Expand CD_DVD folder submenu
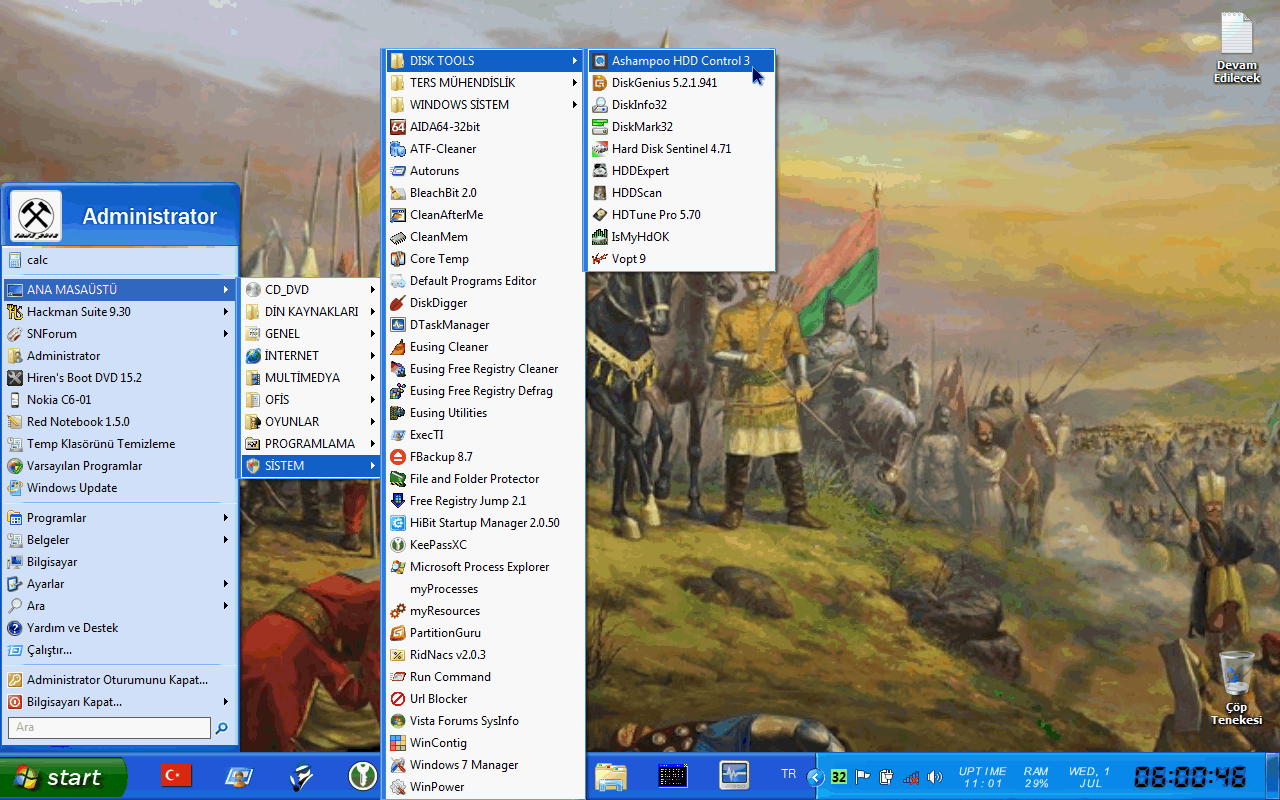This screenshot has width=1280, height=800. [311, 290]
